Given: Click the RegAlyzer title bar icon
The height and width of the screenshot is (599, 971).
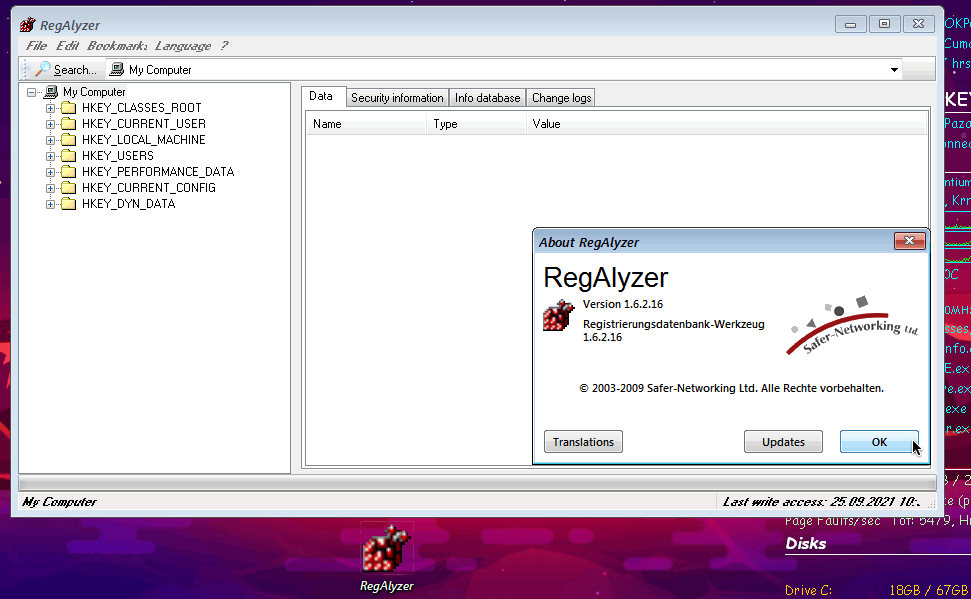Looking at the screenshot, I should coord(27,25).
